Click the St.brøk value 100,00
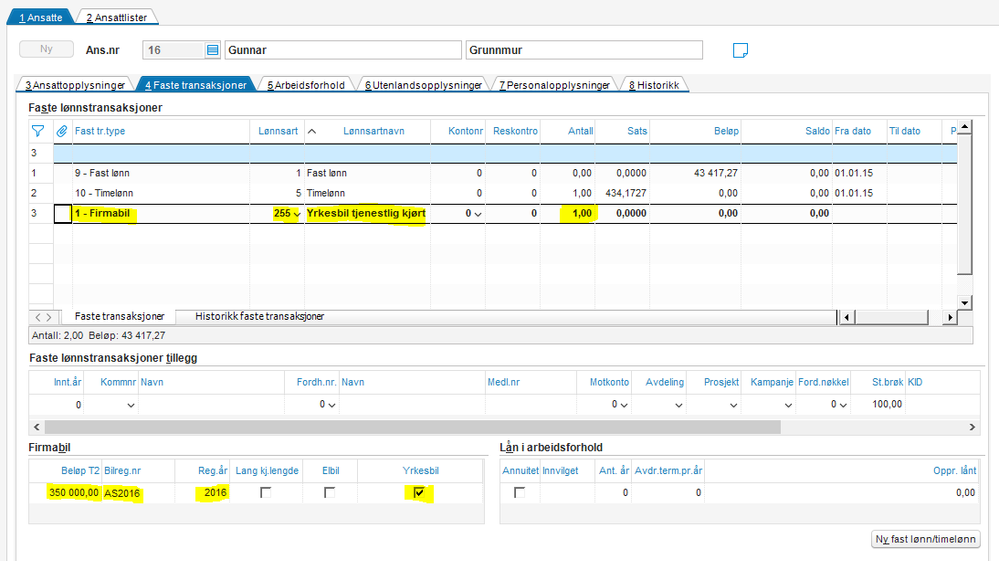The width and height of the screenshot is (999, 561). coord(887,404)
